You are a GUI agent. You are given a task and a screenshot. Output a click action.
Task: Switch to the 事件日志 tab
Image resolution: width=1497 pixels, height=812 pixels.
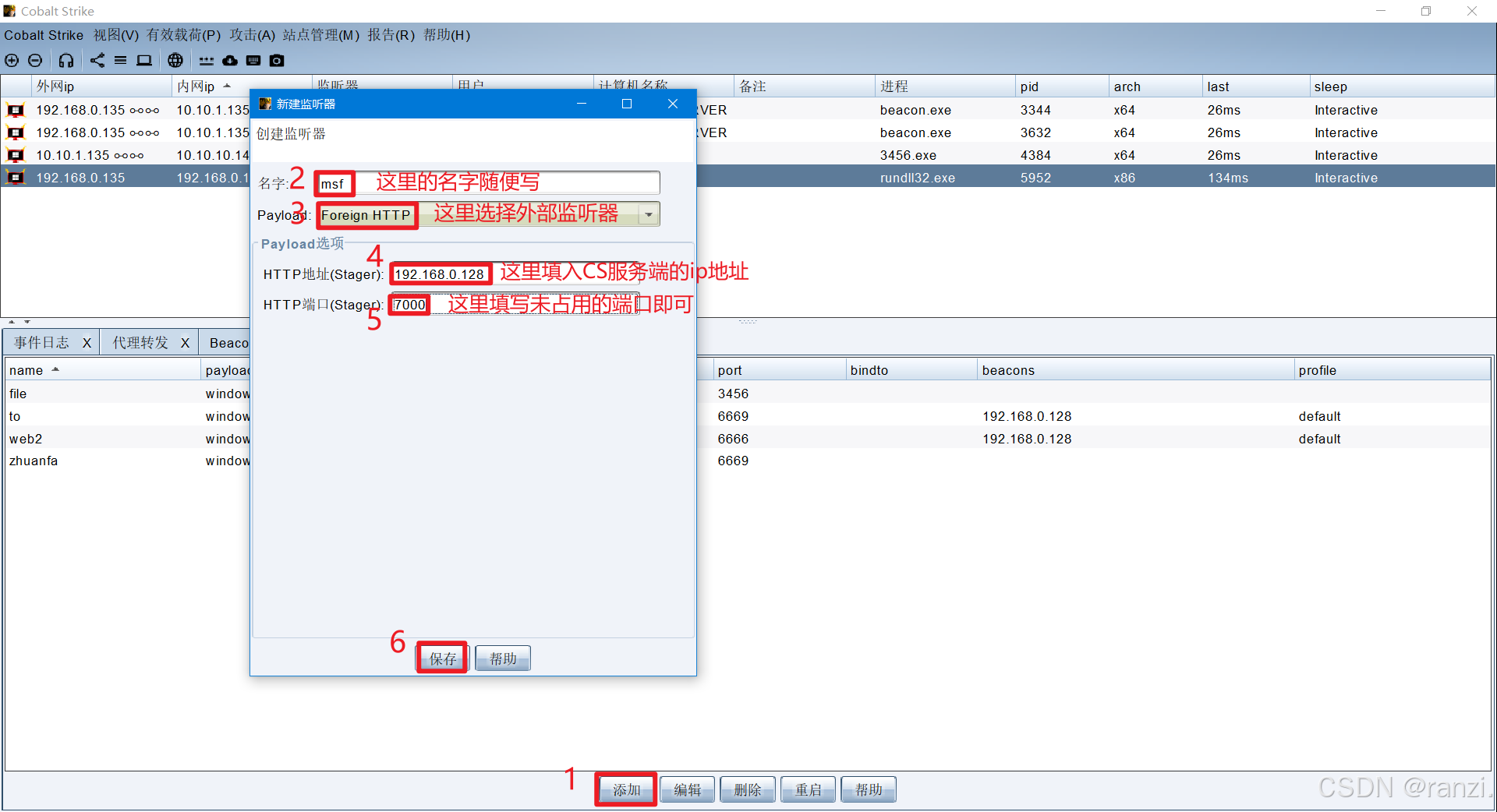(x=41, y=343)
